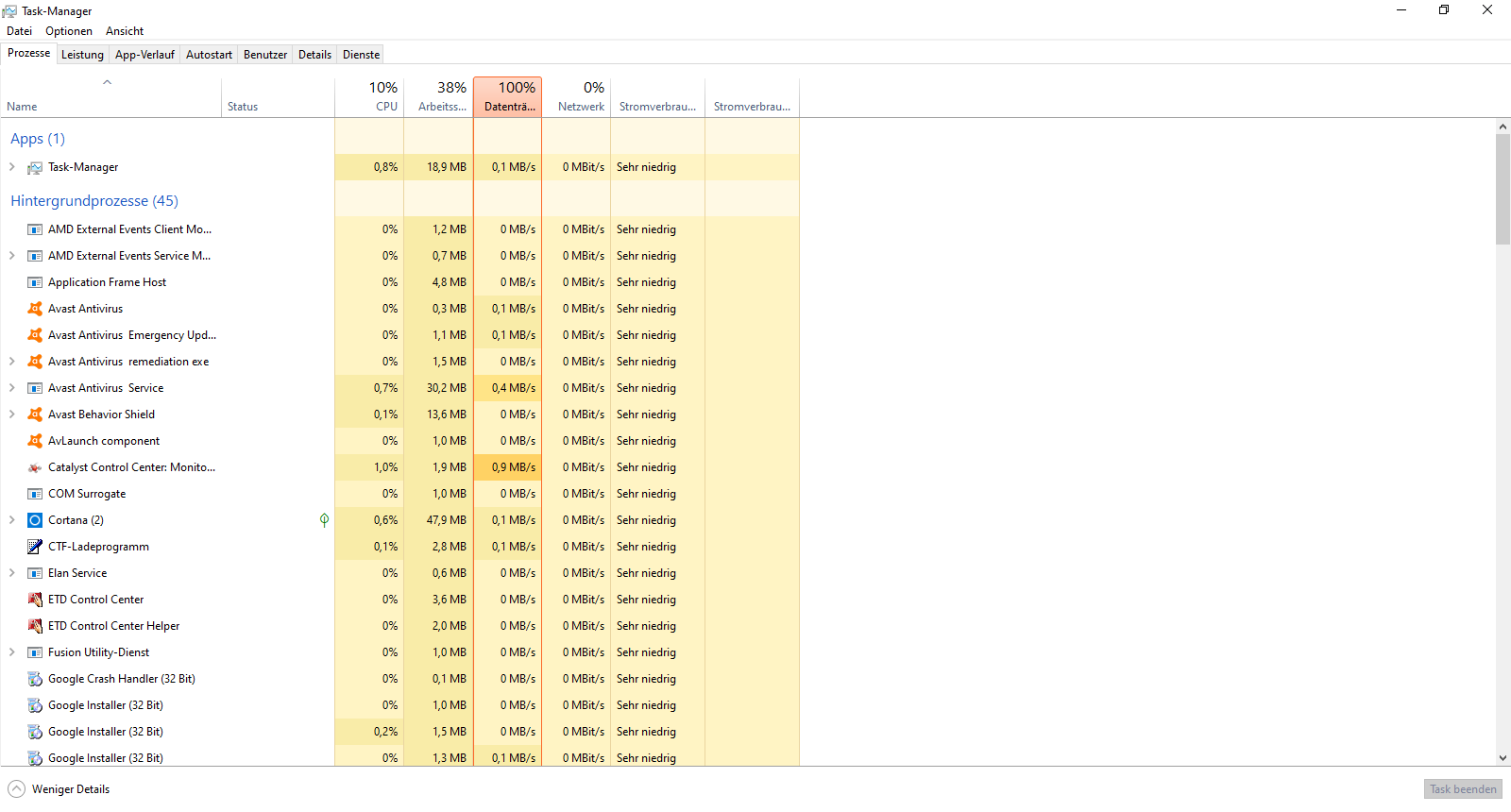1511x812 pixels.
Task: Click the Avast Antivirus remediation exe icon
Action: click(x=35, y=362)
